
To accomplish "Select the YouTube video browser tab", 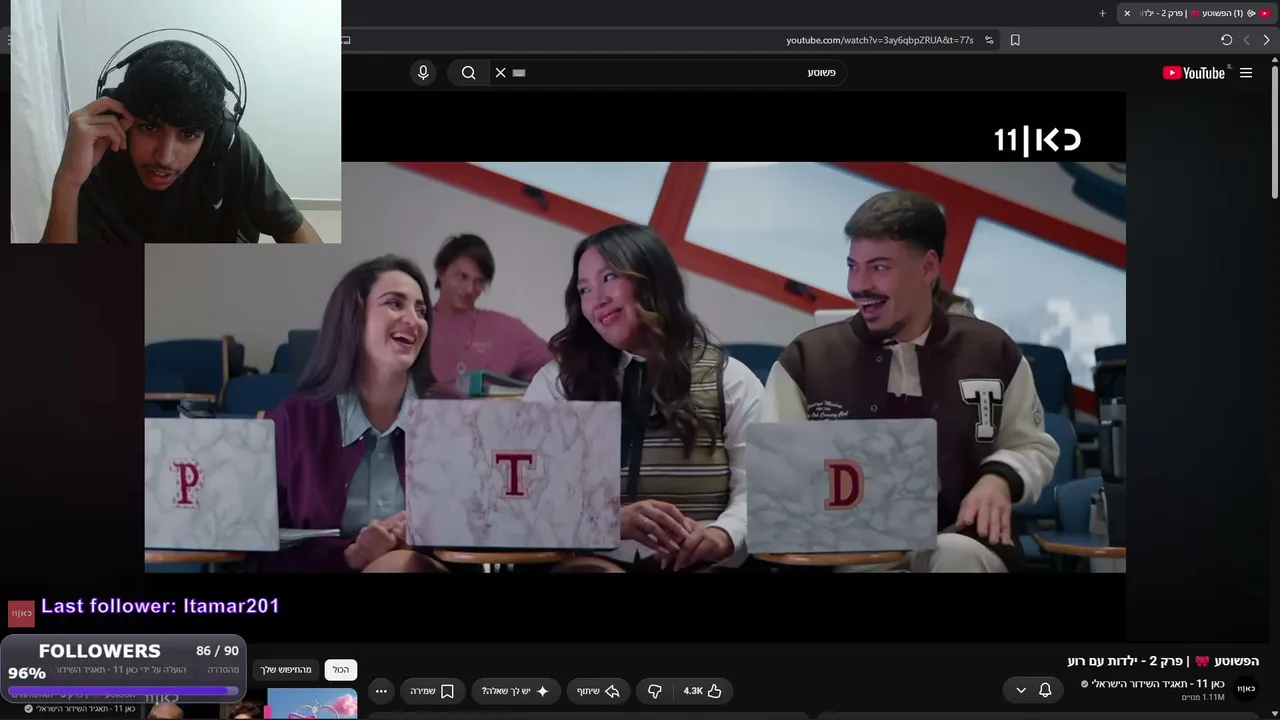I will 1197,13.
